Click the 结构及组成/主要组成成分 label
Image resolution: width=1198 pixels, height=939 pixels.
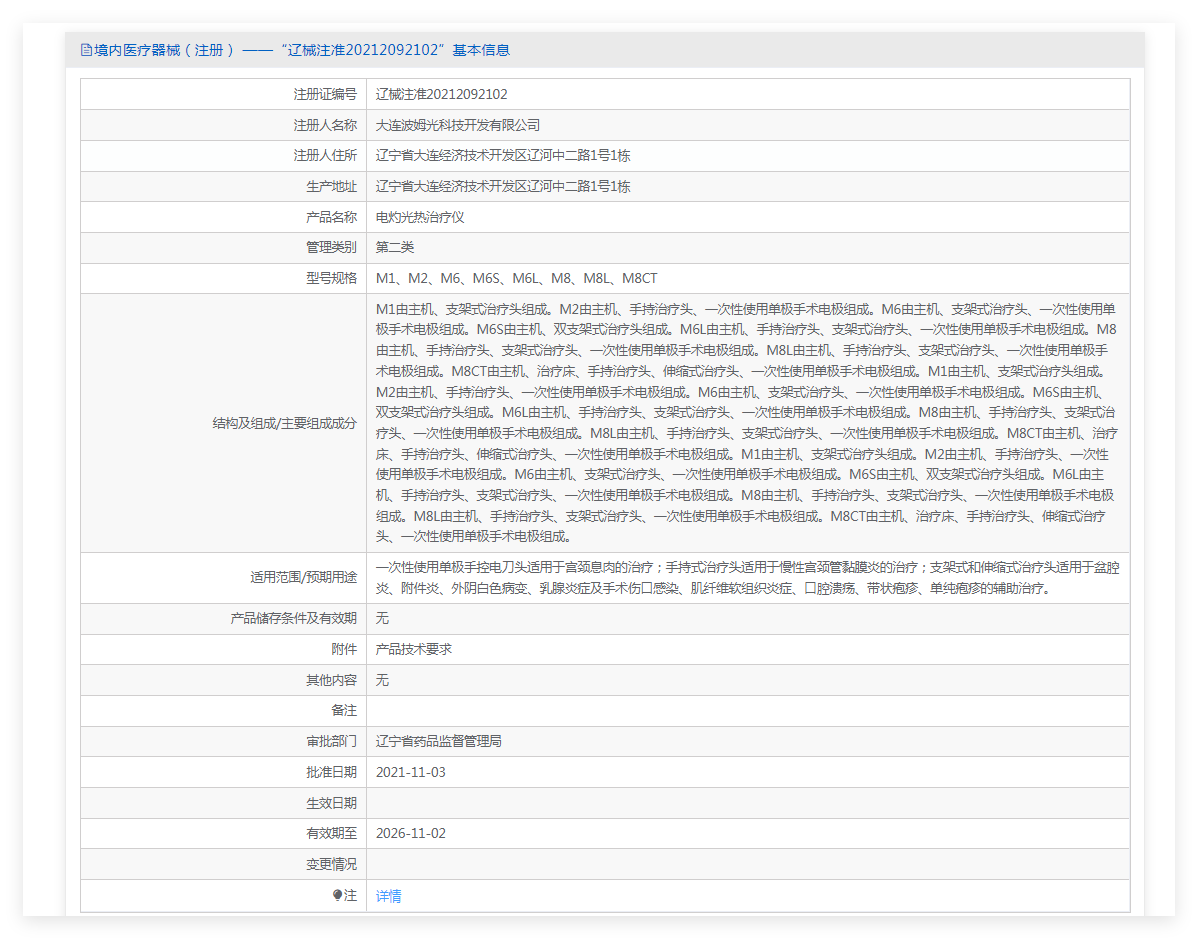(x=284, y=423)
